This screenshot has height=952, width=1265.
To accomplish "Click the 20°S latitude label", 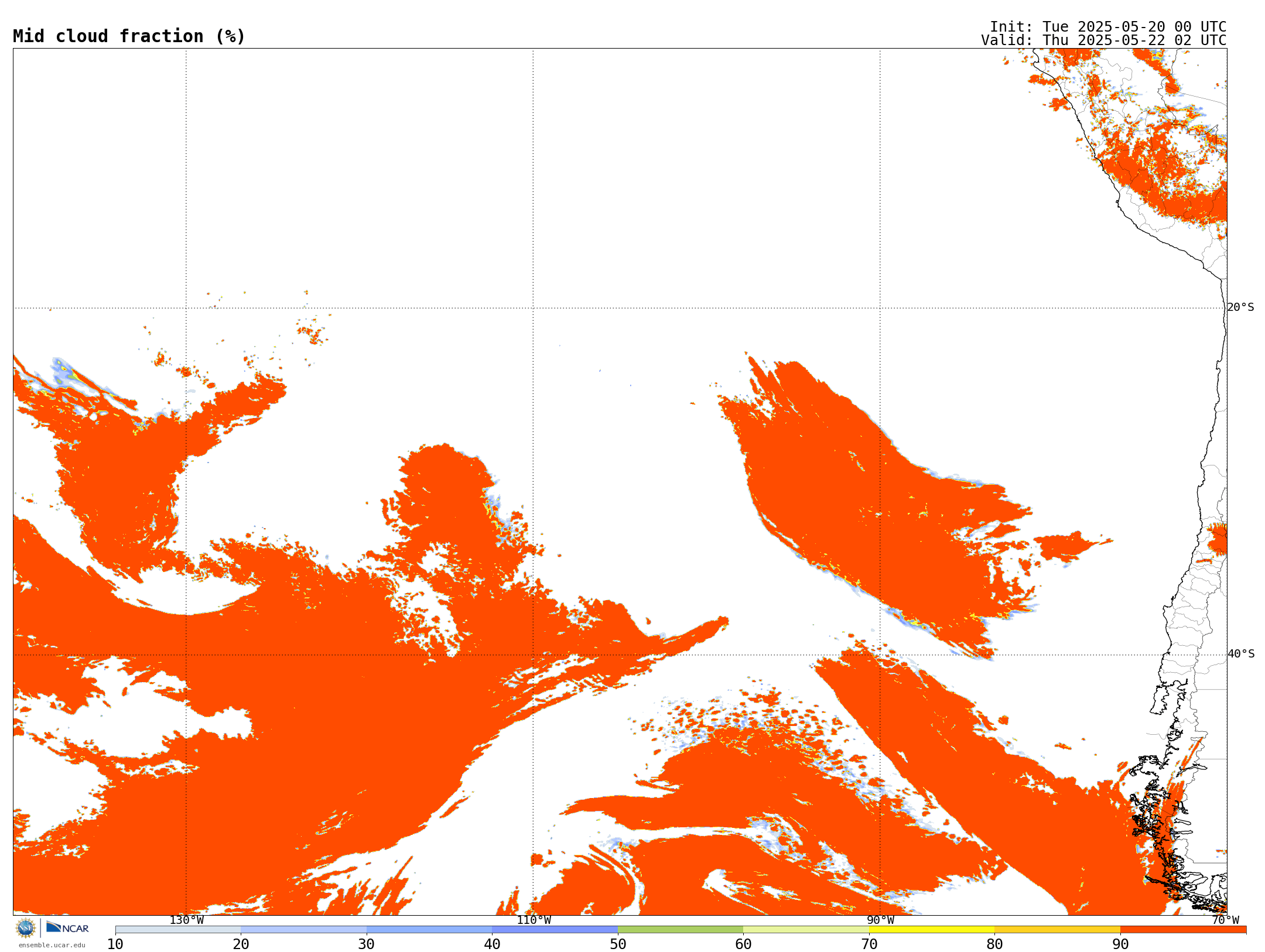I will point(1240,307).
